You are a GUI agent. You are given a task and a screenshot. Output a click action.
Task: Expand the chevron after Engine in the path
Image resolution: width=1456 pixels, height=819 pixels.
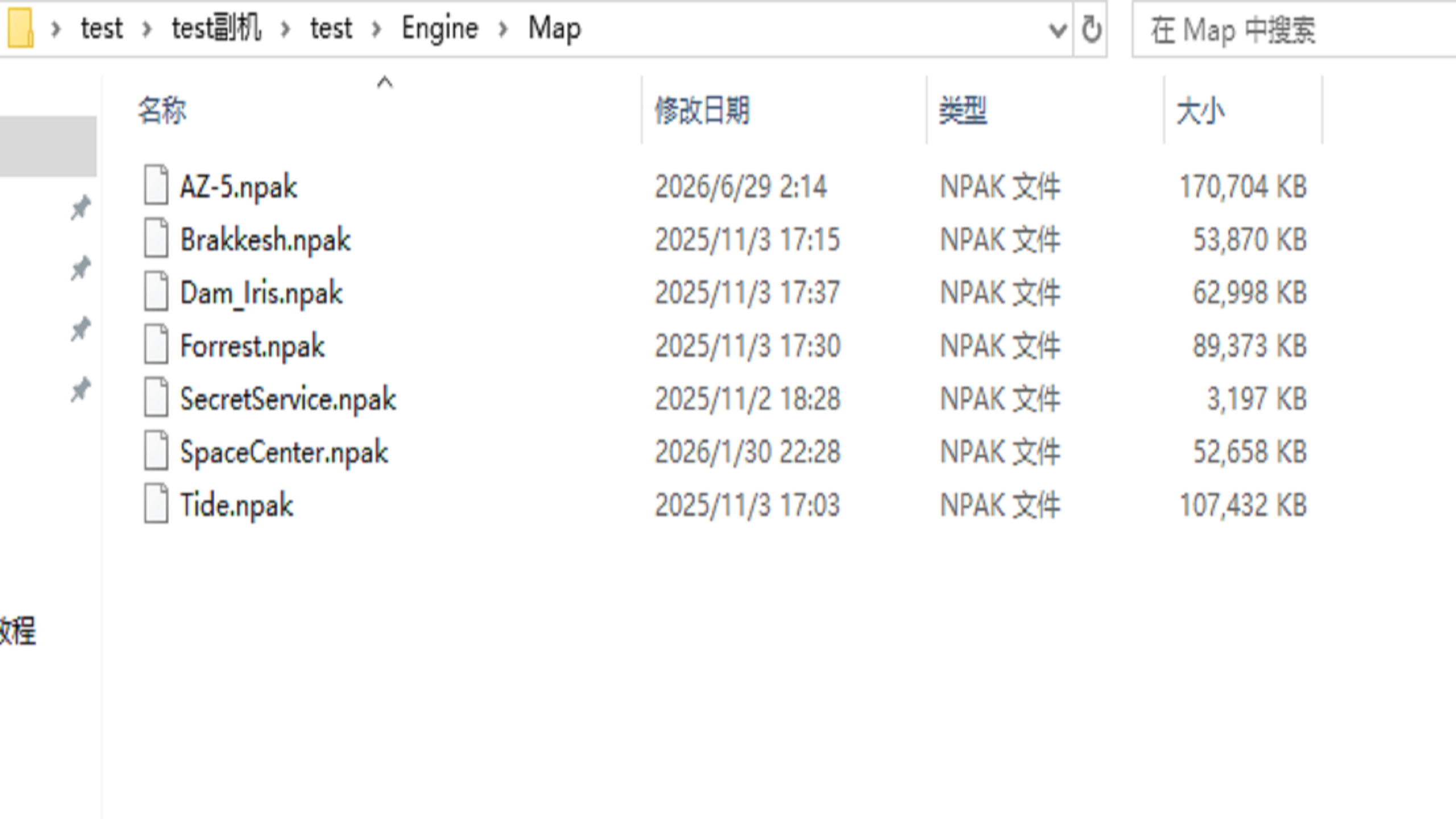(x=503, y=28)
